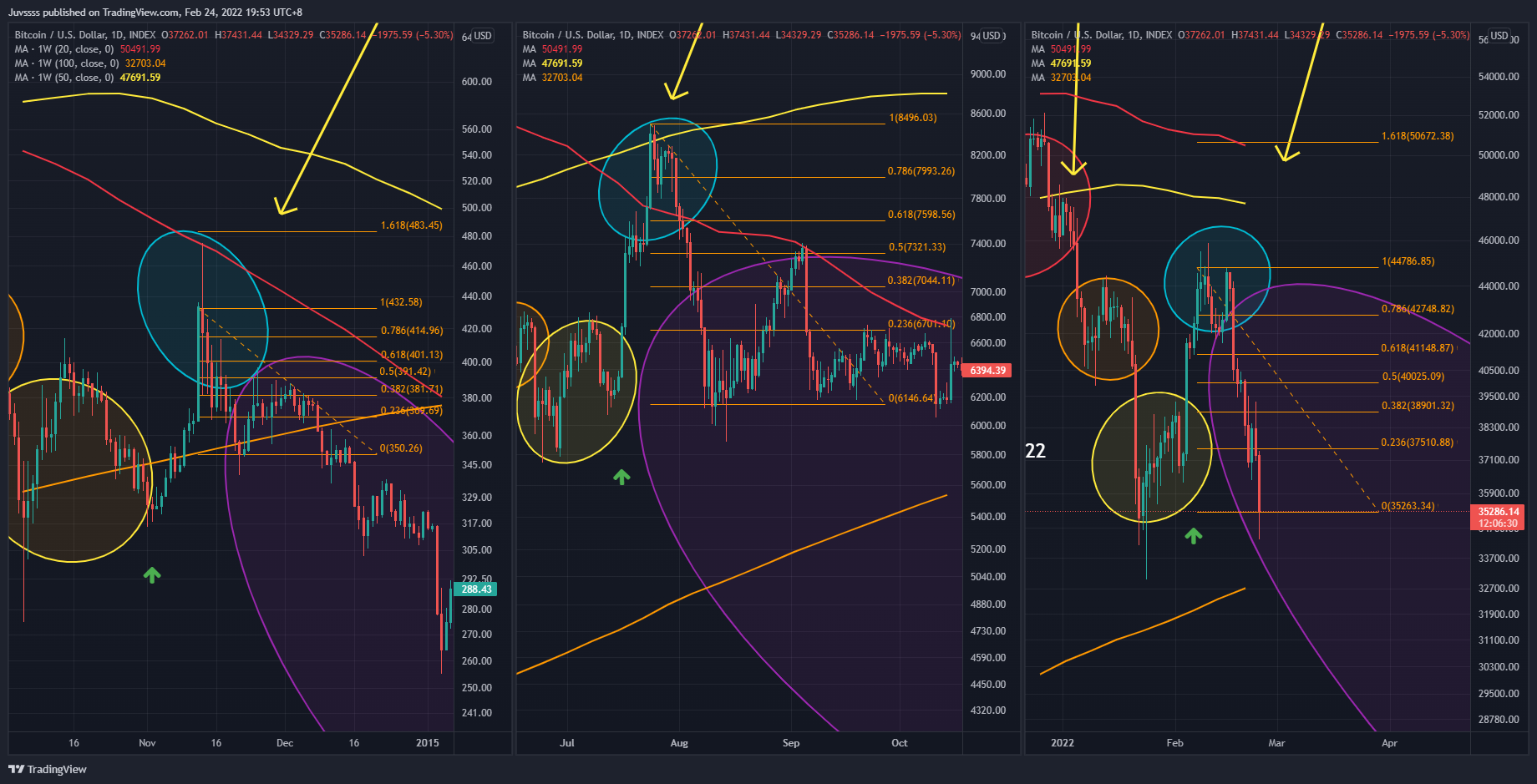
Task: Click Fib label '0.5(40025.09)' on right chart
Action: tap(1413, 377)
